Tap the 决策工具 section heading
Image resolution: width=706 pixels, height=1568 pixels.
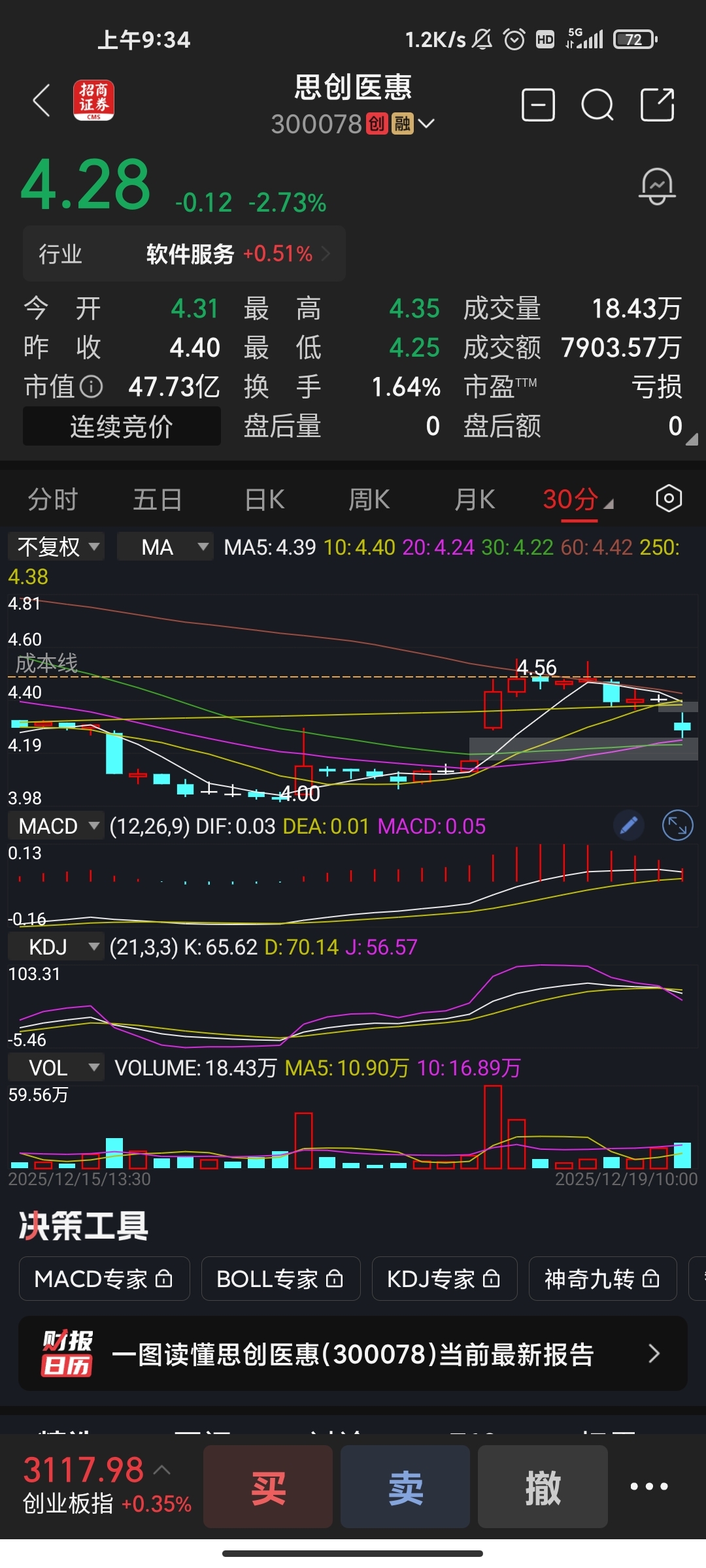pos(84,1226)
